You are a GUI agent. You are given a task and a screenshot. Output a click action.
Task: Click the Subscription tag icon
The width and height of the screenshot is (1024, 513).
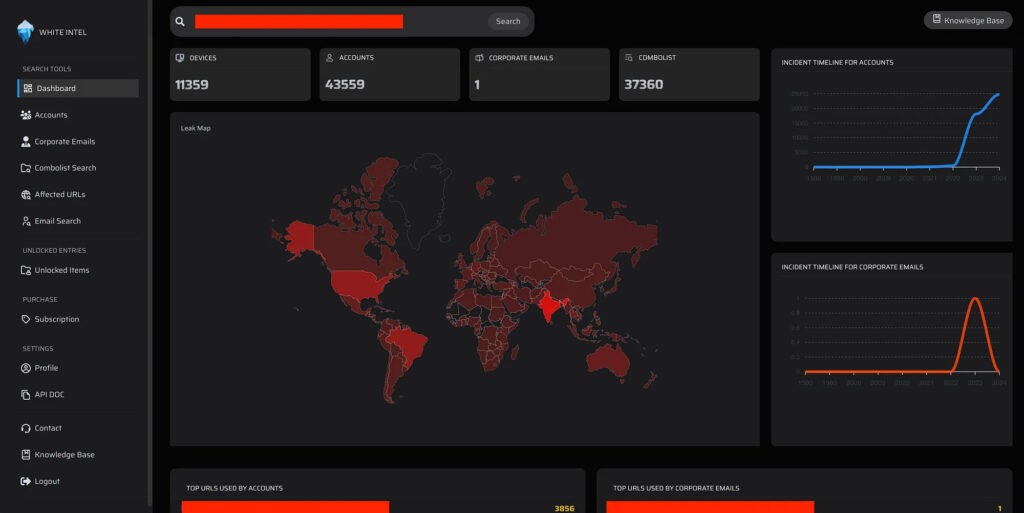(x=25, y=319)
